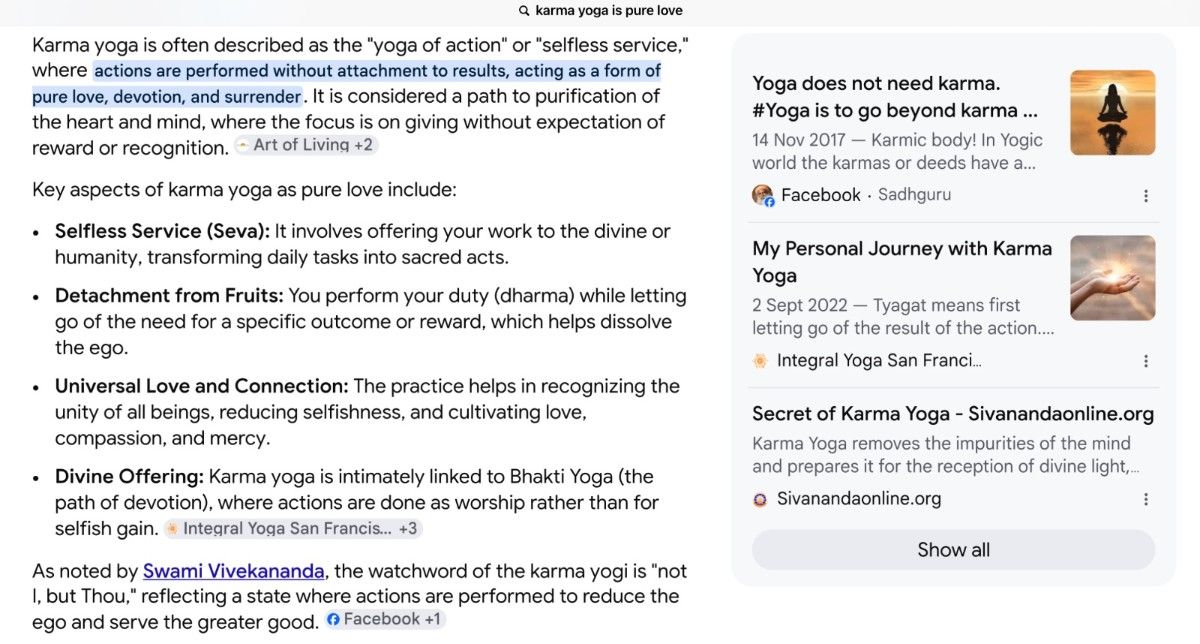Click the Facebook Sadhguru profile icon
Viewport: 1200px width, 644px height.
pyautogui.click(x=763, y=195)
